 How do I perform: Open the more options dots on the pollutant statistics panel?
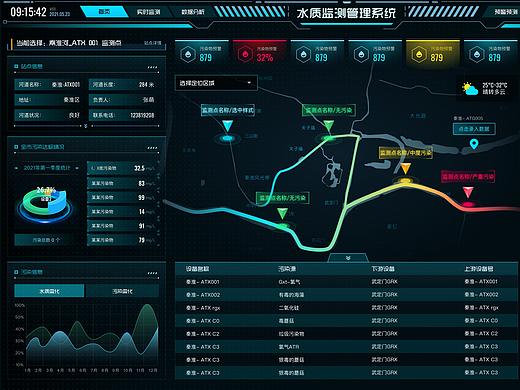coord(152,148)
